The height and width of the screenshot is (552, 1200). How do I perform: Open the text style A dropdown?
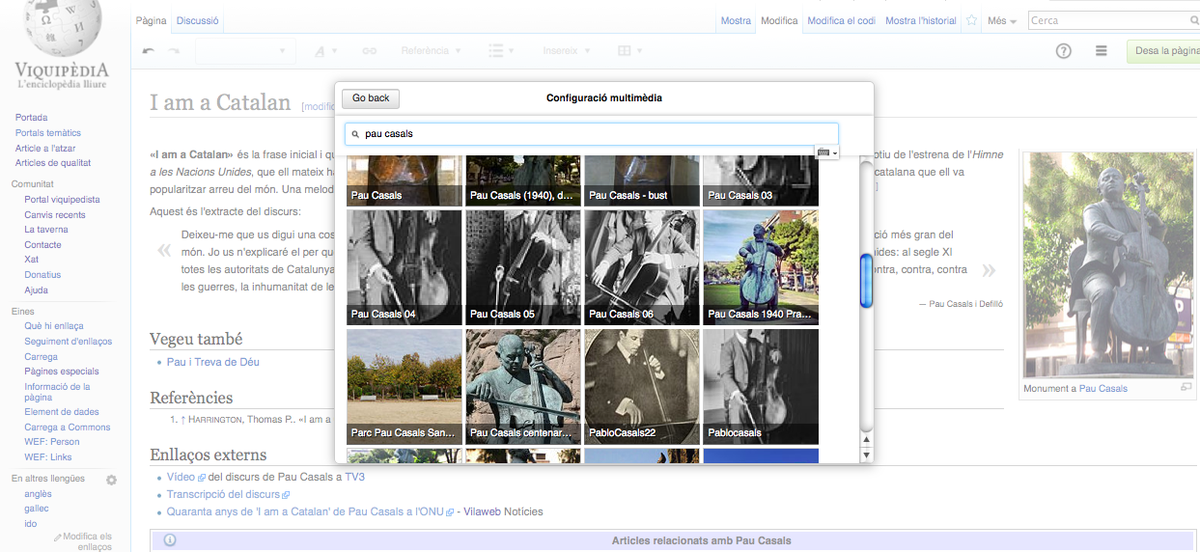coord(326,51)
